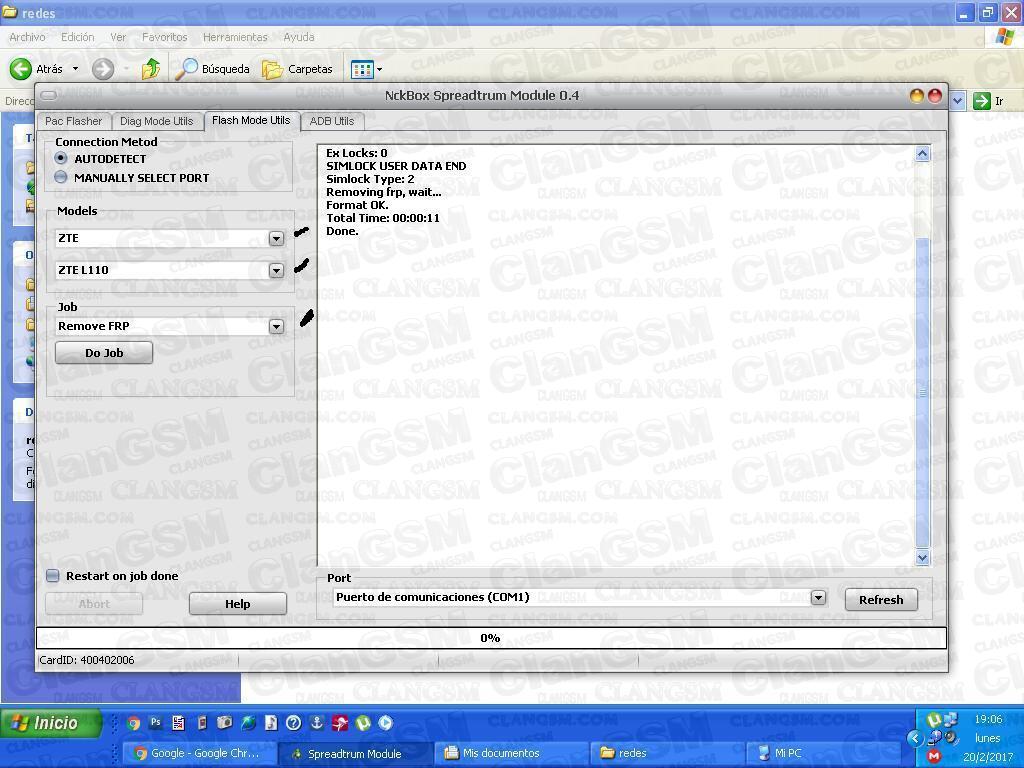Open the ZTE brand dropdown
Viewport: 1024px width, 768px height.
pos(276,238)
